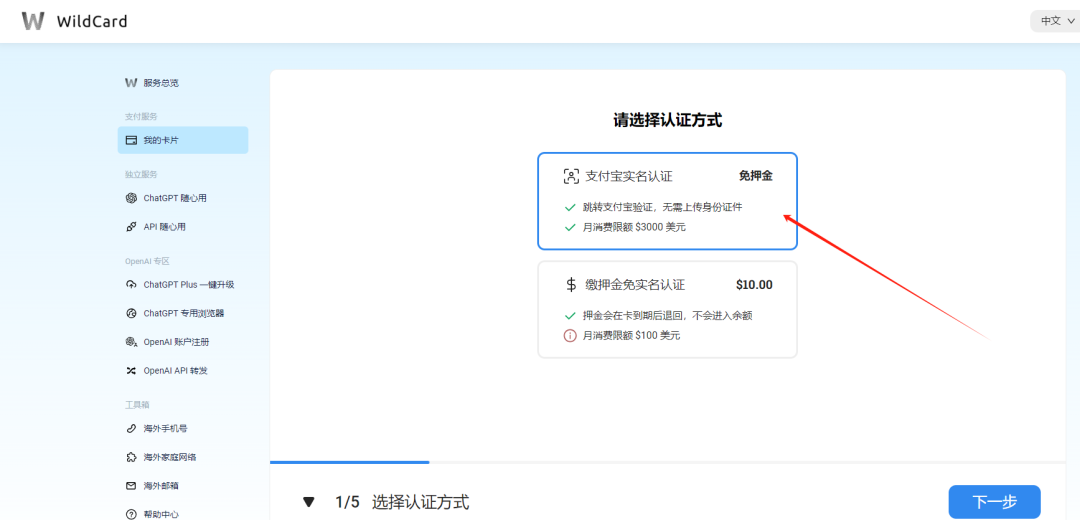
Task: Click the card icon next to 我的卡片
Action: click(x=131, y=140)
